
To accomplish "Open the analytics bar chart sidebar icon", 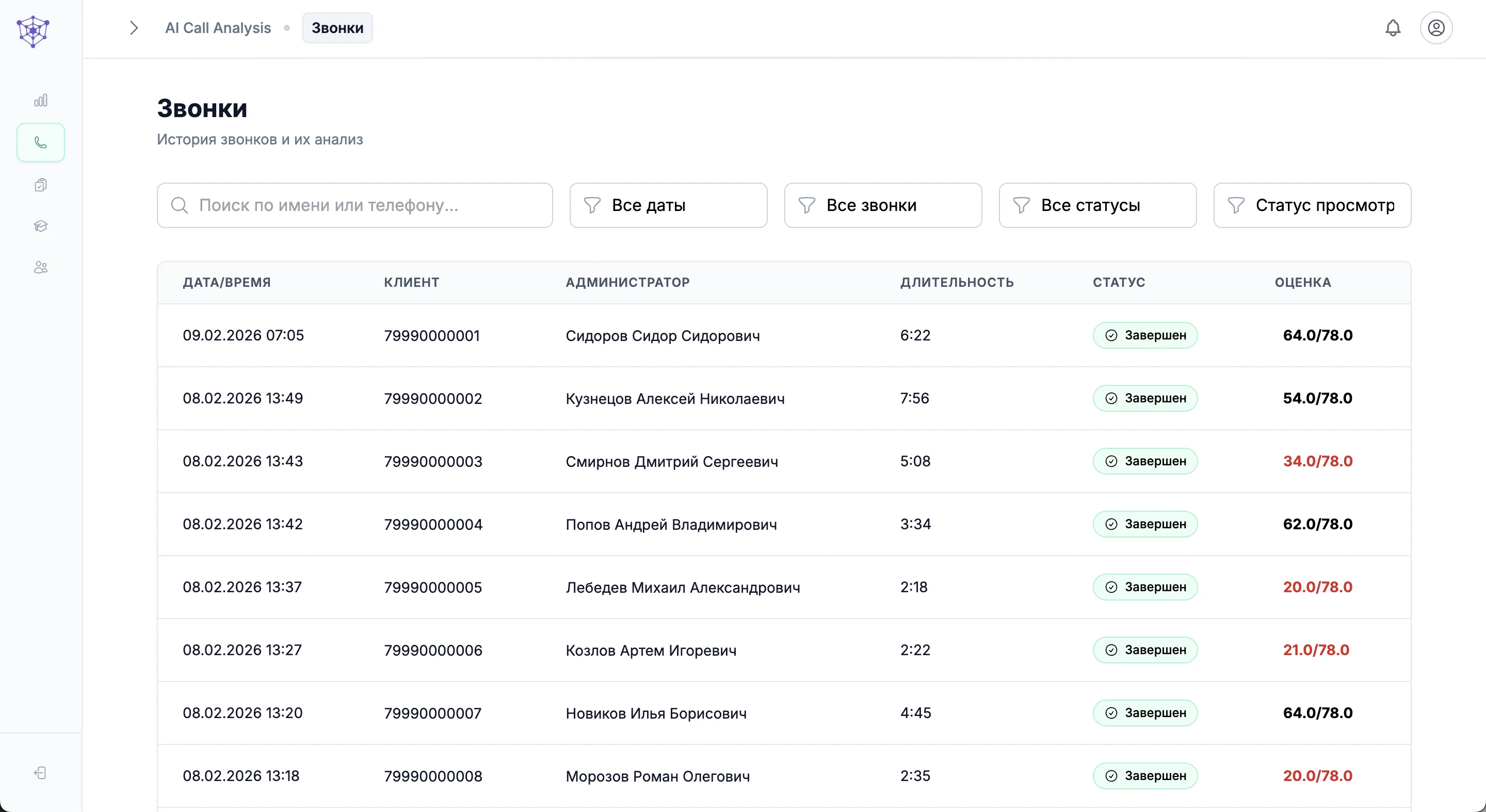I will point(40,101).
